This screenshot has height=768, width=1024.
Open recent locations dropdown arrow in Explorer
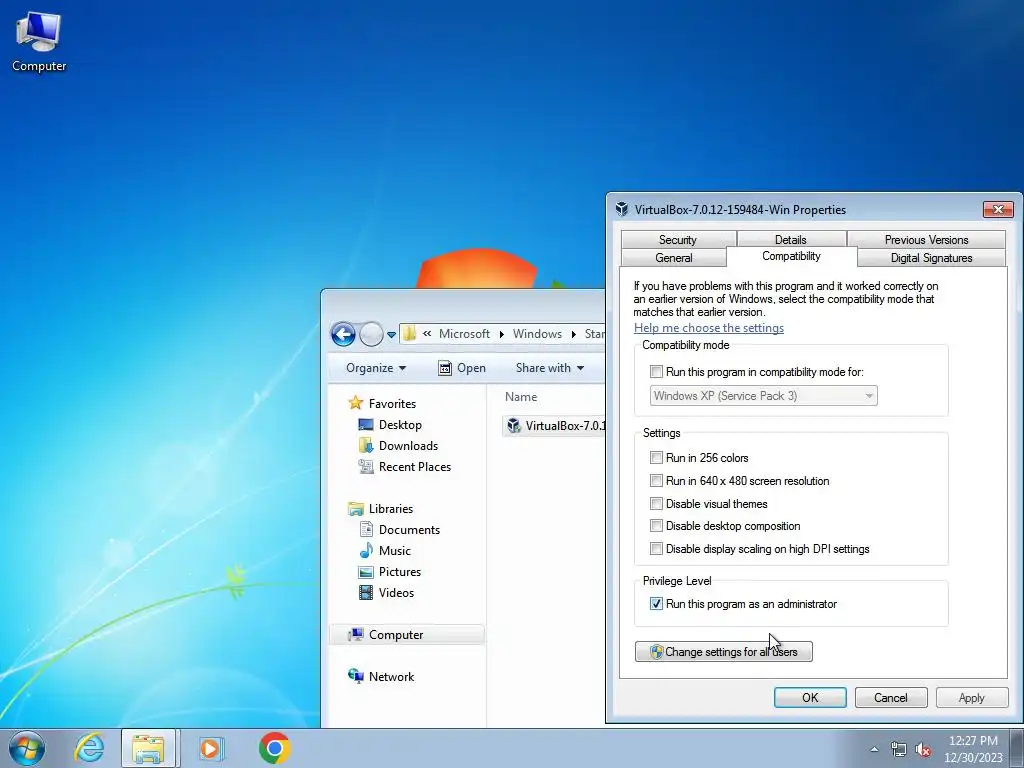pyautogui.click(x=391, y=335)
